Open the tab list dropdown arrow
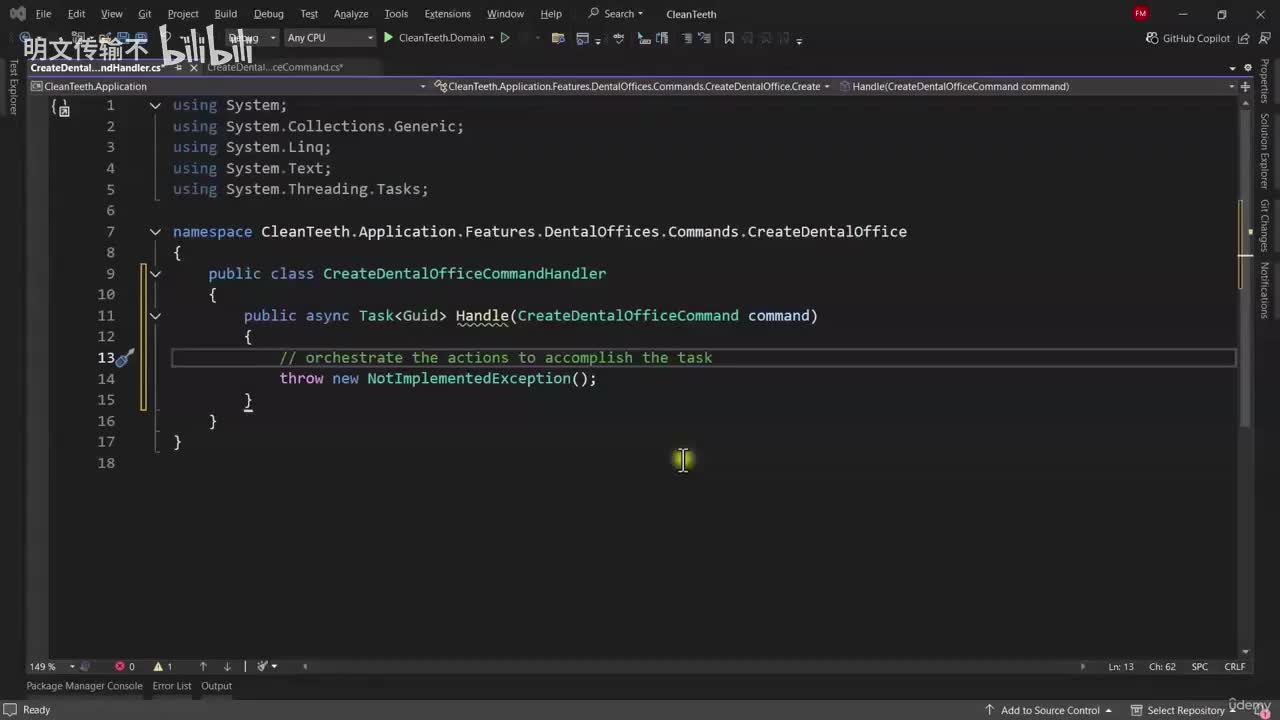 click(1233, 68)
